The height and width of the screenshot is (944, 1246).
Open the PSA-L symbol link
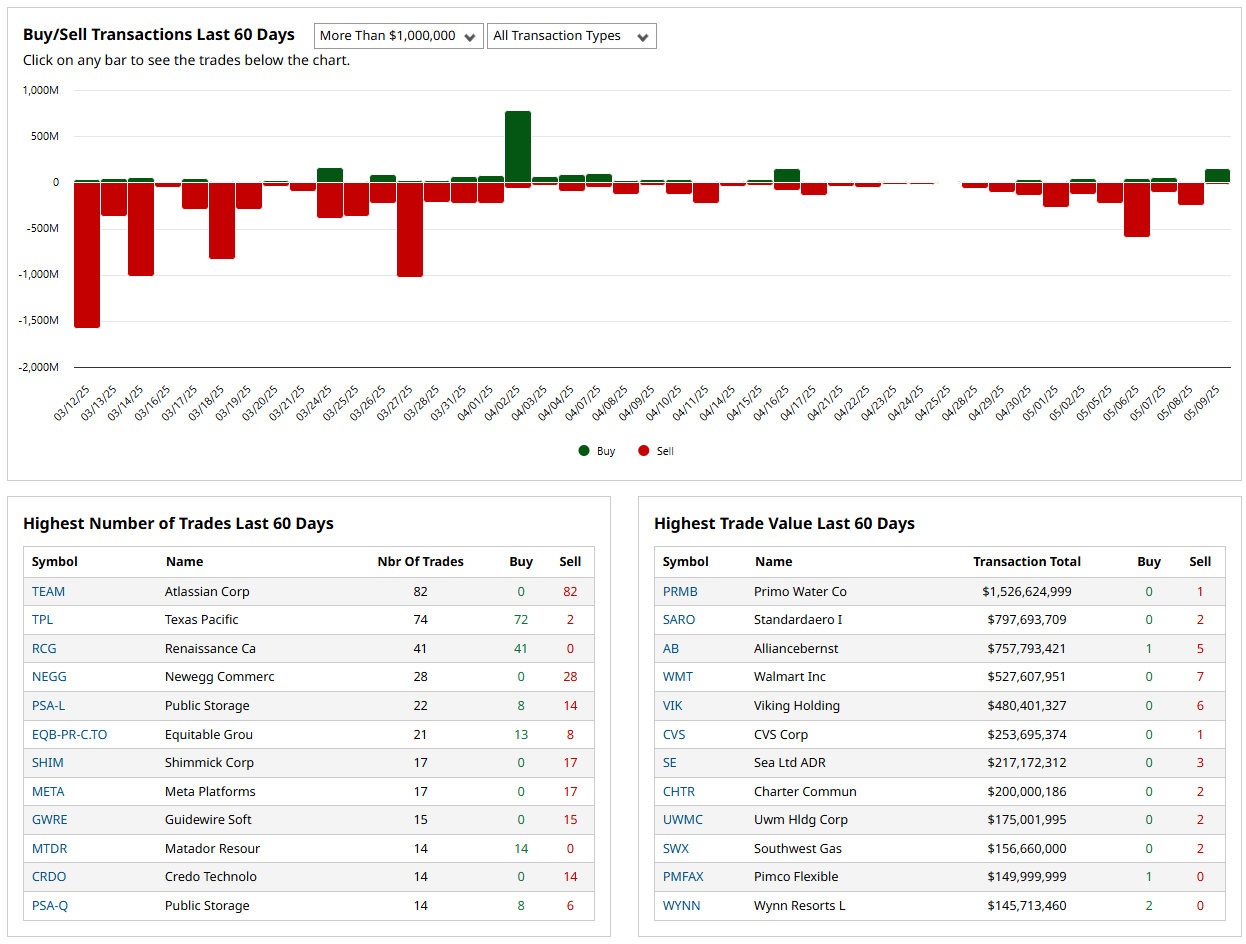(49, 705)
